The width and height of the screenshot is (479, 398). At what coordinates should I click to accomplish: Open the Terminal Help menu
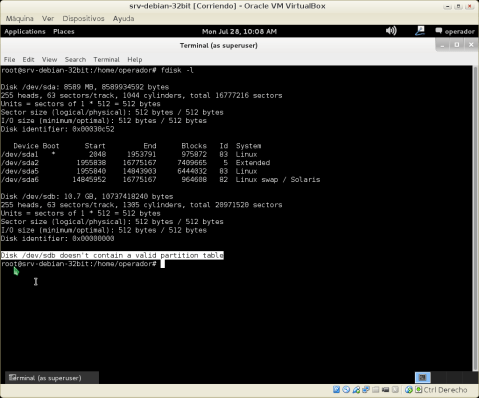pyautogui.click(x=135, y=59)
